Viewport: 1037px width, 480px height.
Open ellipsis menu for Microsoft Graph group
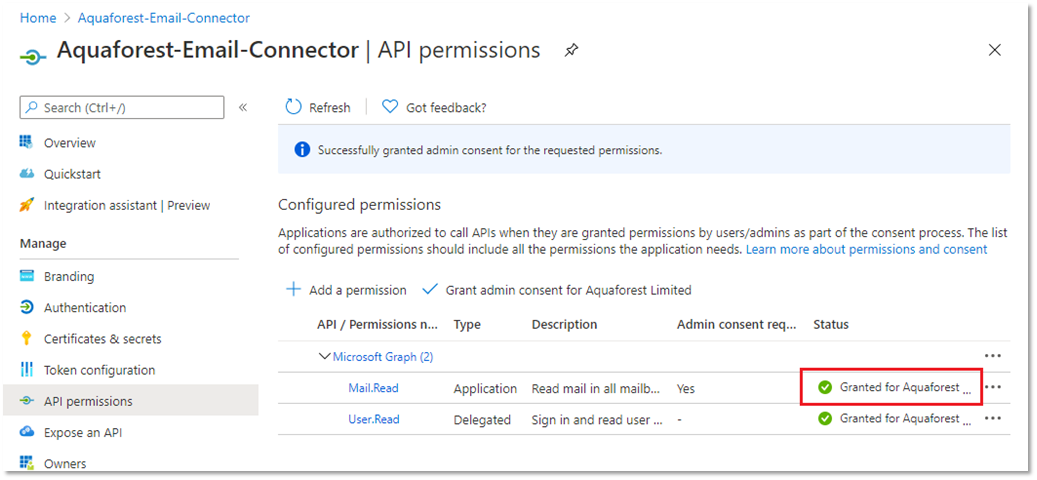(x=992, y=356)
